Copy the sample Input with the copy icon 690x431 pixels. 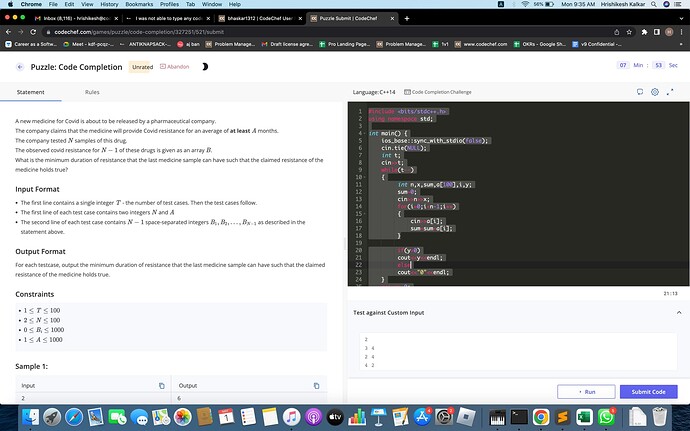(x=161, y=386)
